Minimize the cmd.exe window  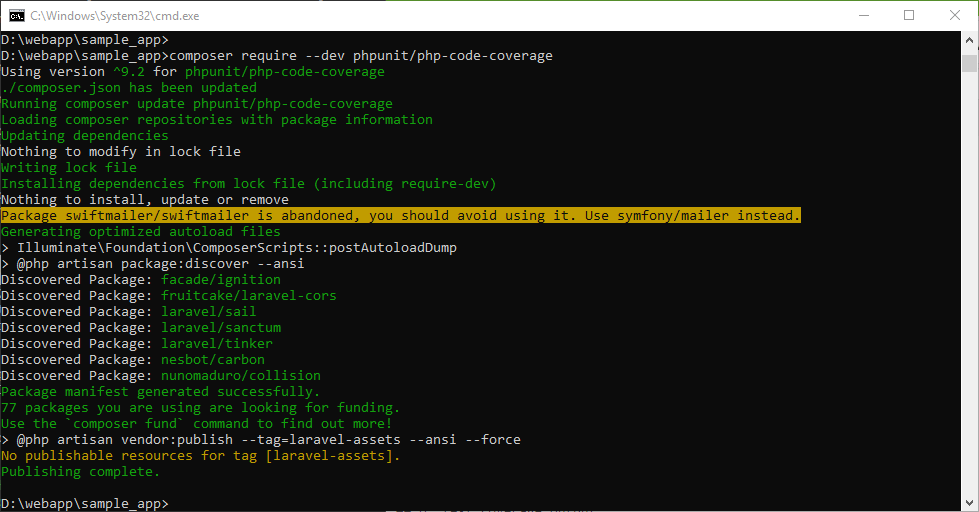[x=864, y=16]
